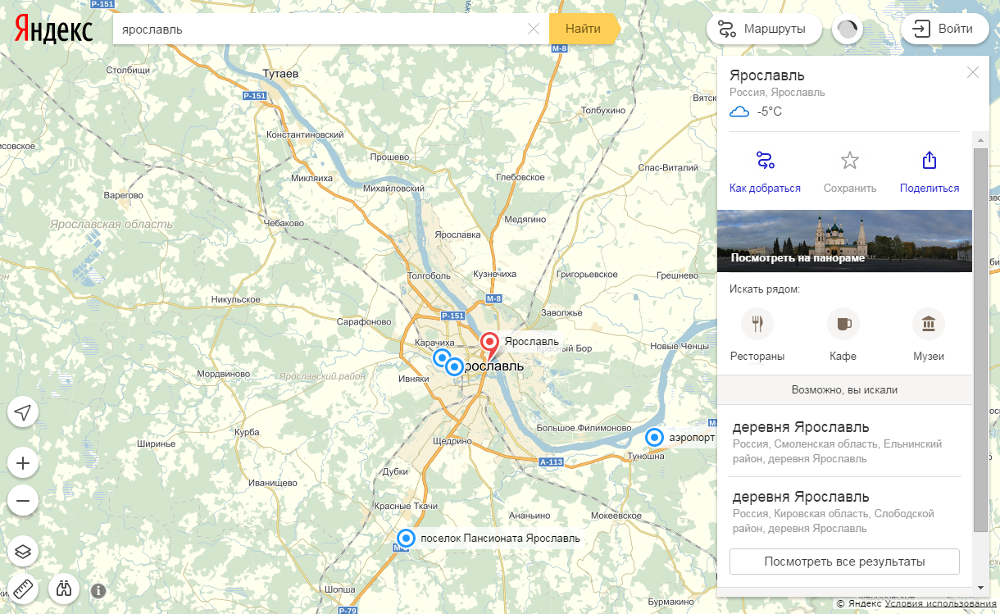1000x614 pixels.
Task: Zoom in with the plus button
Action: (23, 464)
